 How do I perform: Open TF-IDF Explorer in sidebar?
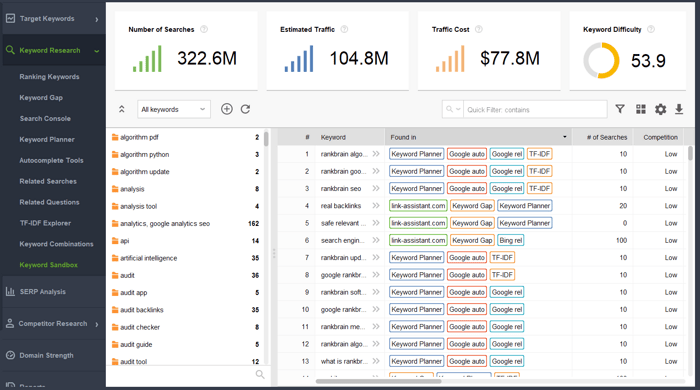45,223
